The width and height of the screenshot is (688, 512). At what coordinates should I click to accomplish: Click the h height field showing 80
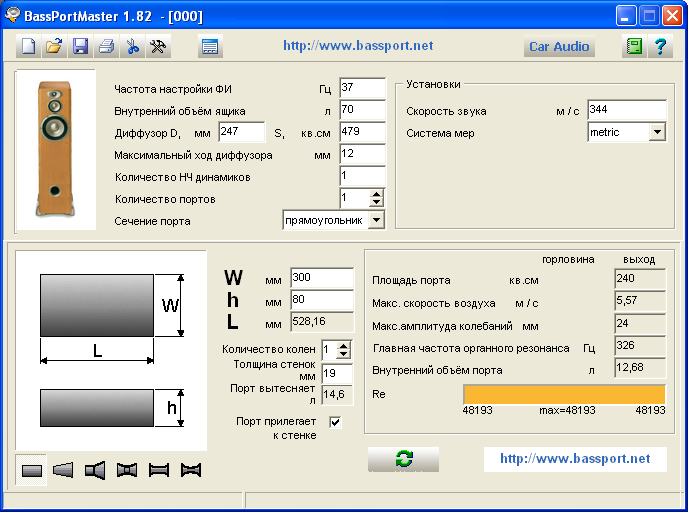[322, 300]
